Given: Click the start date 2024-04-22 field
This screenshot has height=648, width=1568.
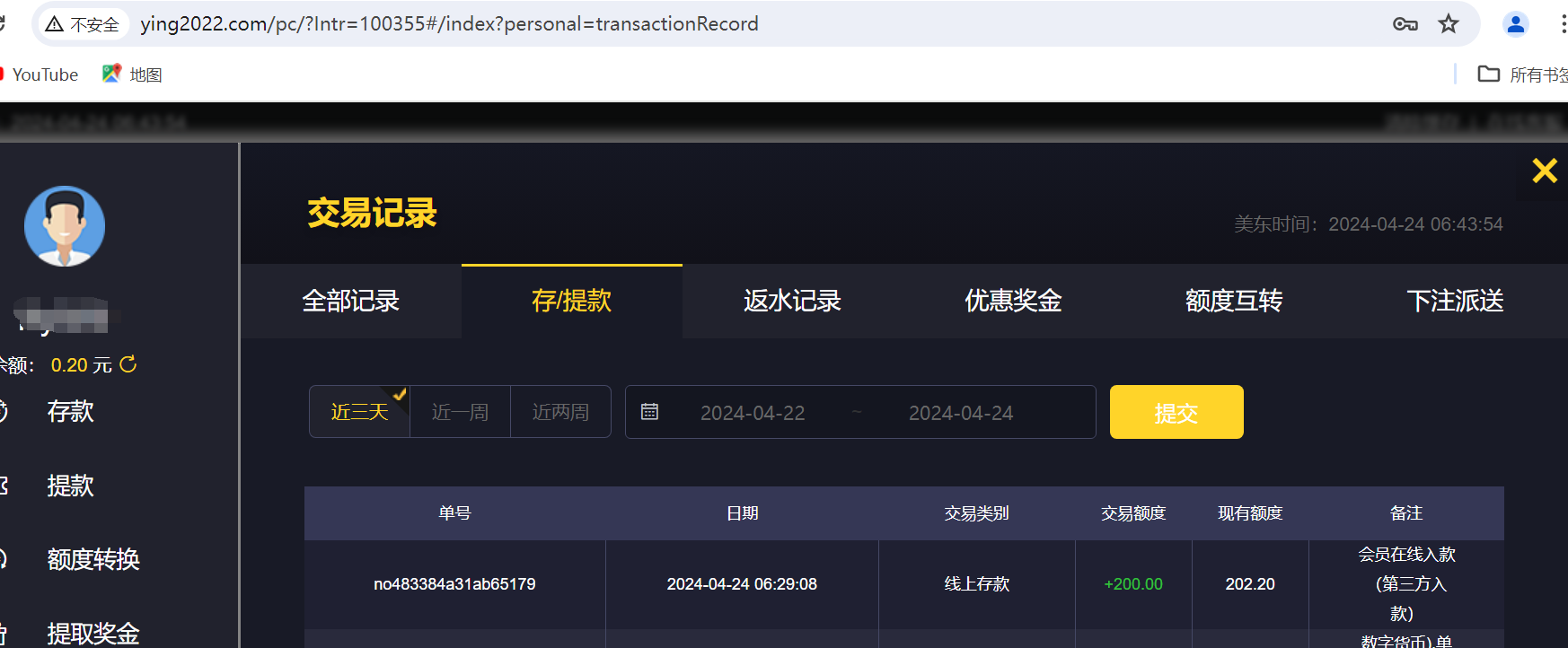Looking at the screenshot, I should (753, 413).
